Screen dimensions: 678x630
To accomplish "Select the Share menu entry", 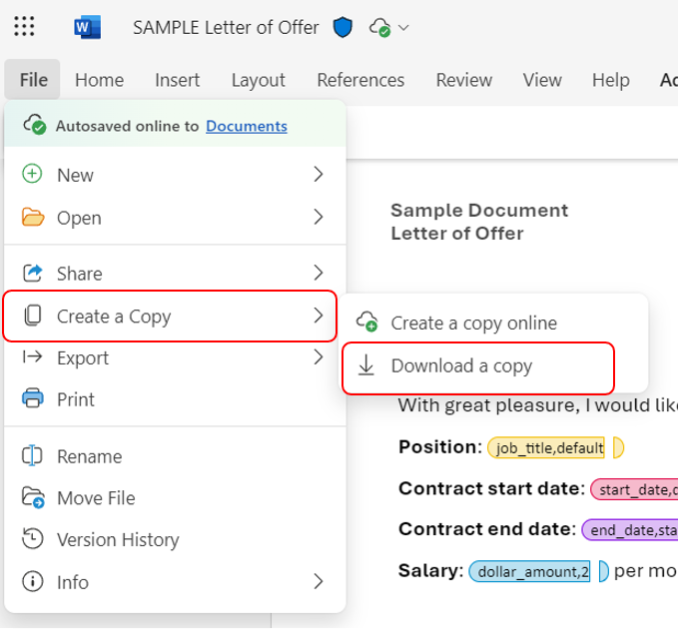I will [79, 273].
